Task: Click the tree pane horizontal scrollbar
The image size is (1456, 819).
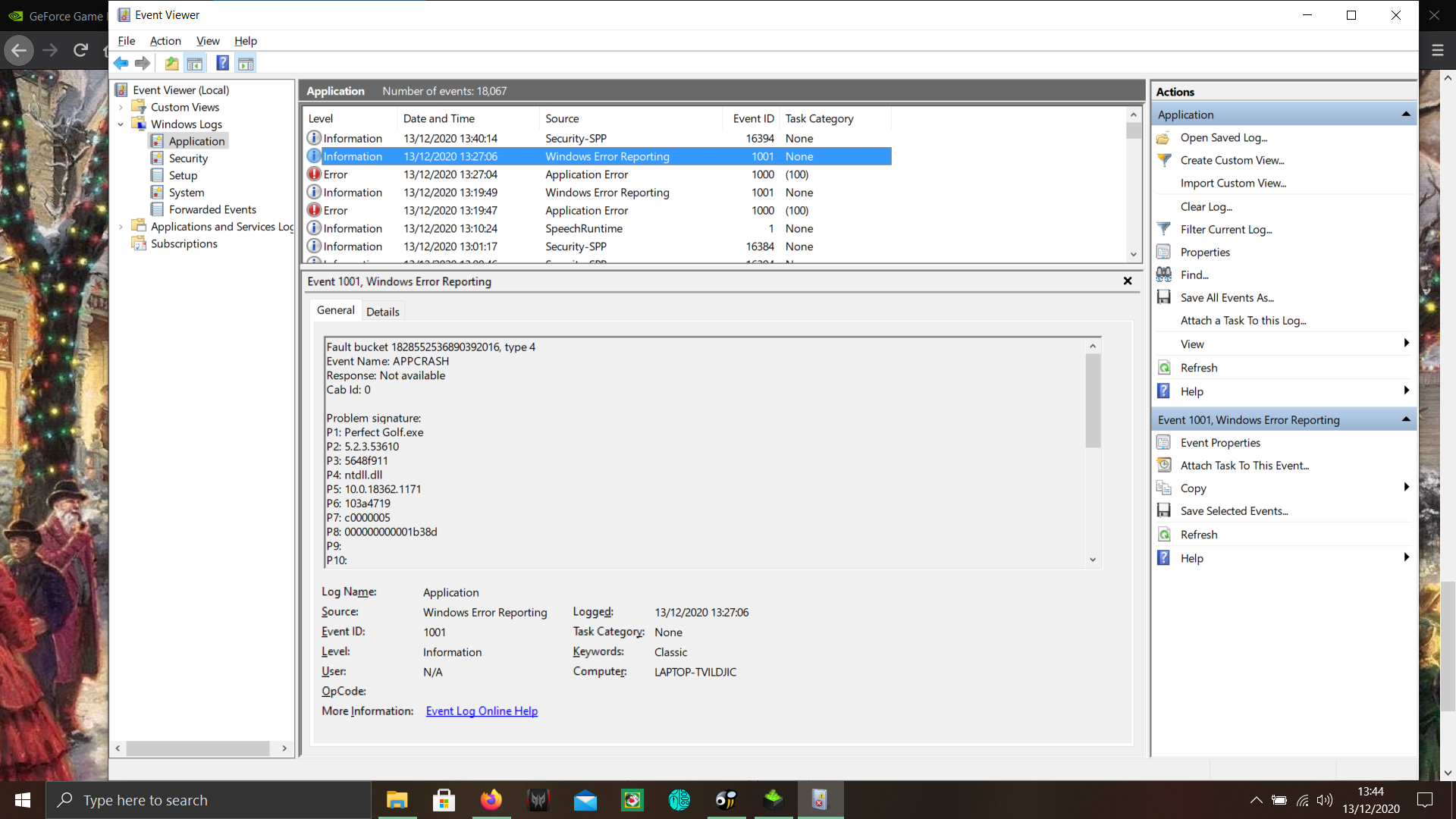Action: [197, 748]
